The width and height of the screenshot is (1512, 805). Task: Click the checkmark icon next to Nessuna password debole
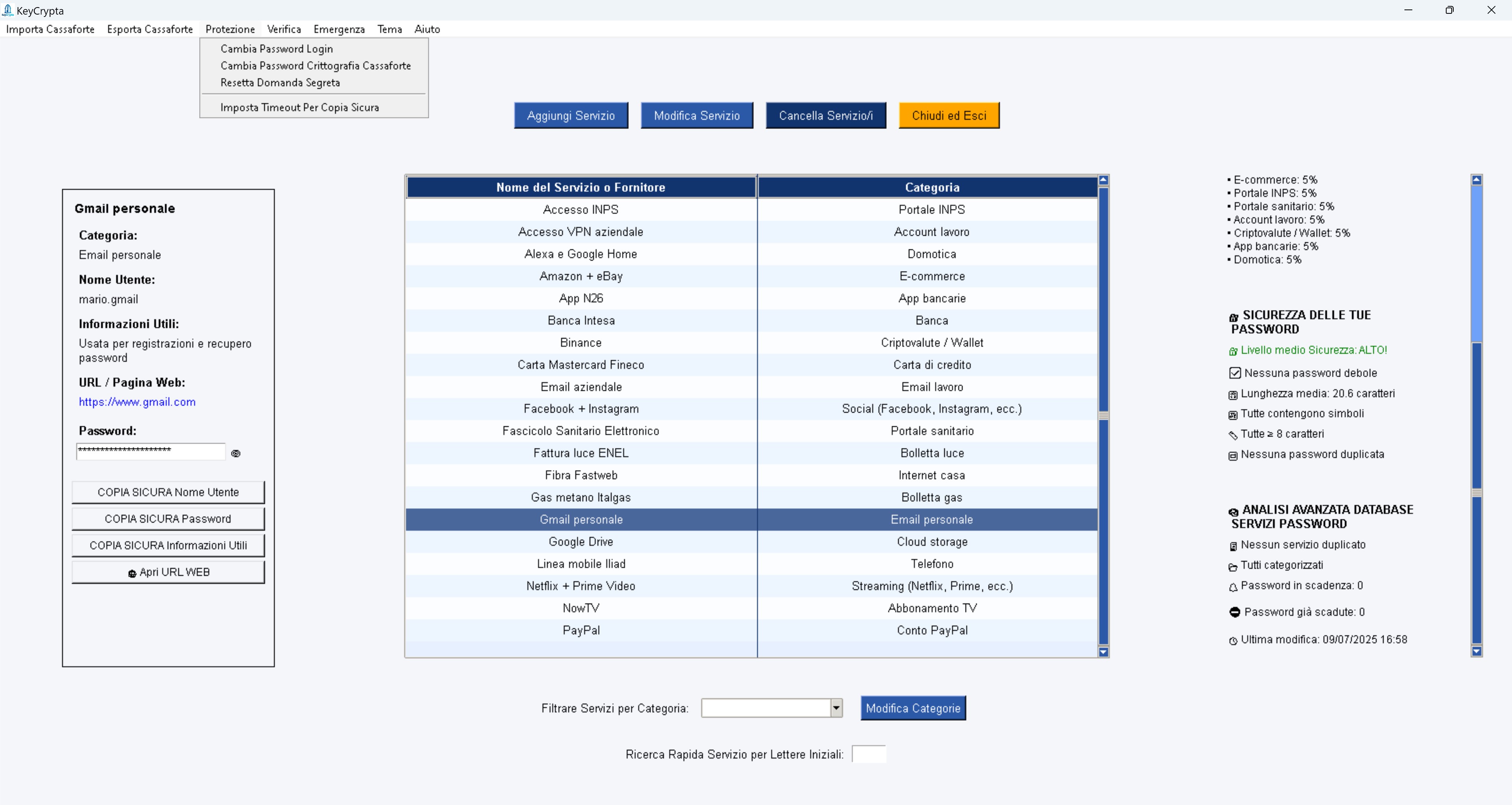pyautogui.click(x=1235, y=373)
